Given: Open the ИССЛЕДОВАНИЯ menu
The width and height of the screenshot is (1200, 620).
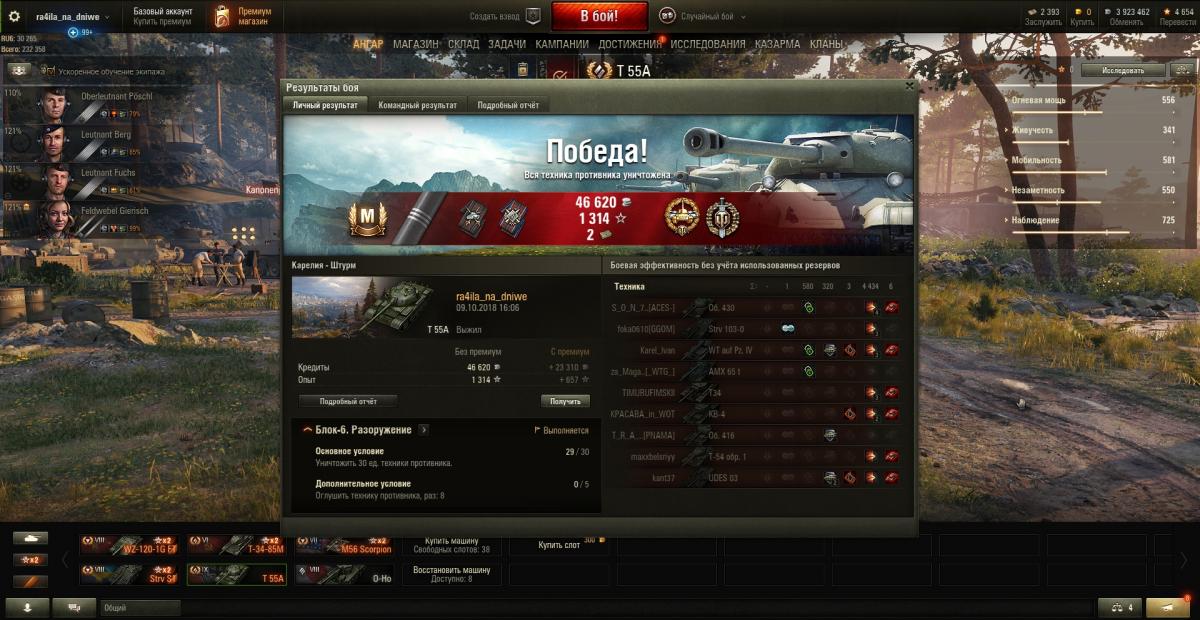Looking at the screenshot, I should coord(708,44).
